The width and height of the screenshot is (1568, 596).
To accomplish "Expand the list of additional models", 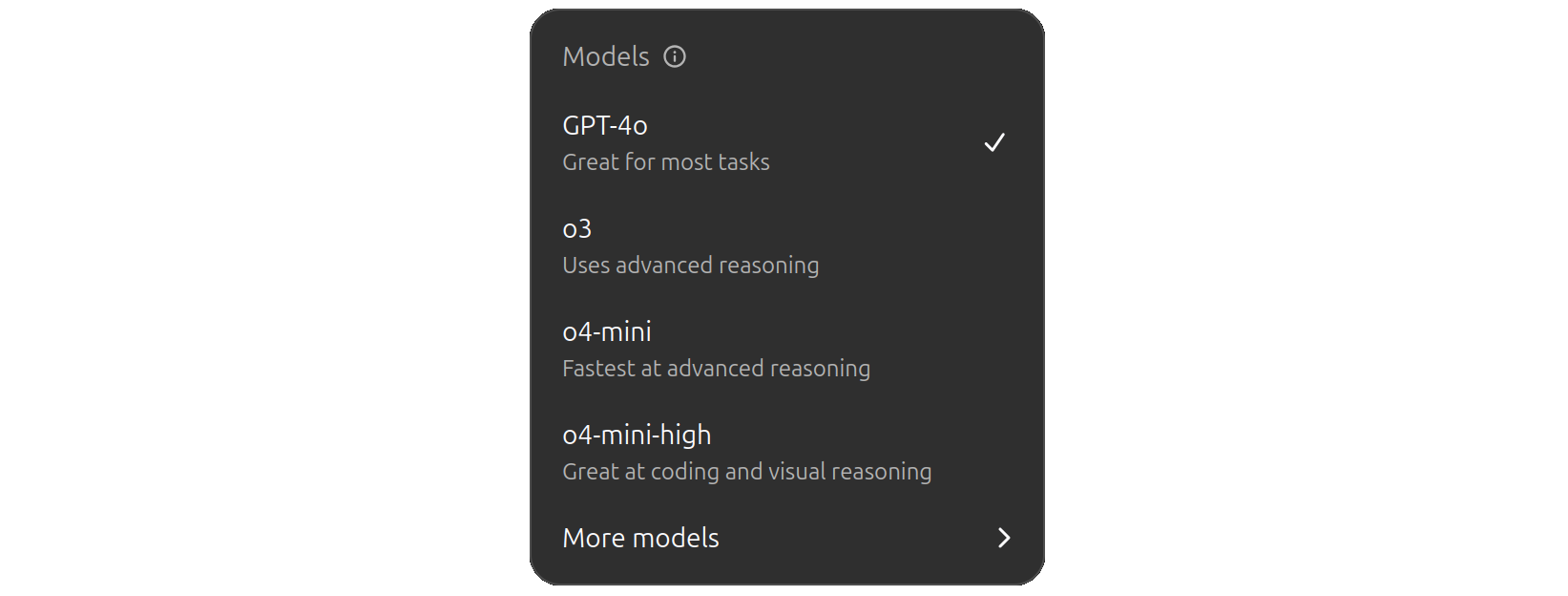I will pyautogui.click(x=786, y=538).
